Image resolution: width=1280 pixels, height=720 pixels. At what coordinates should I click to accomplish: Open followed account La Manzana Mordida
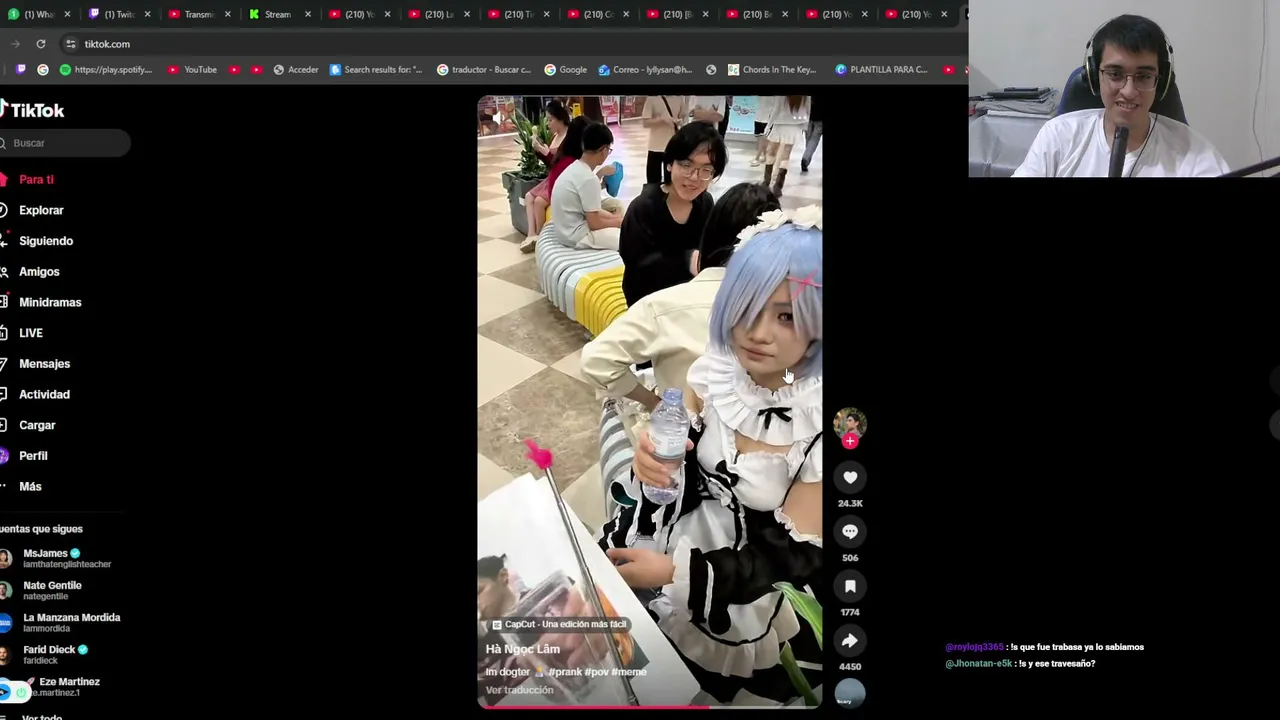click(x=60, y=622)
